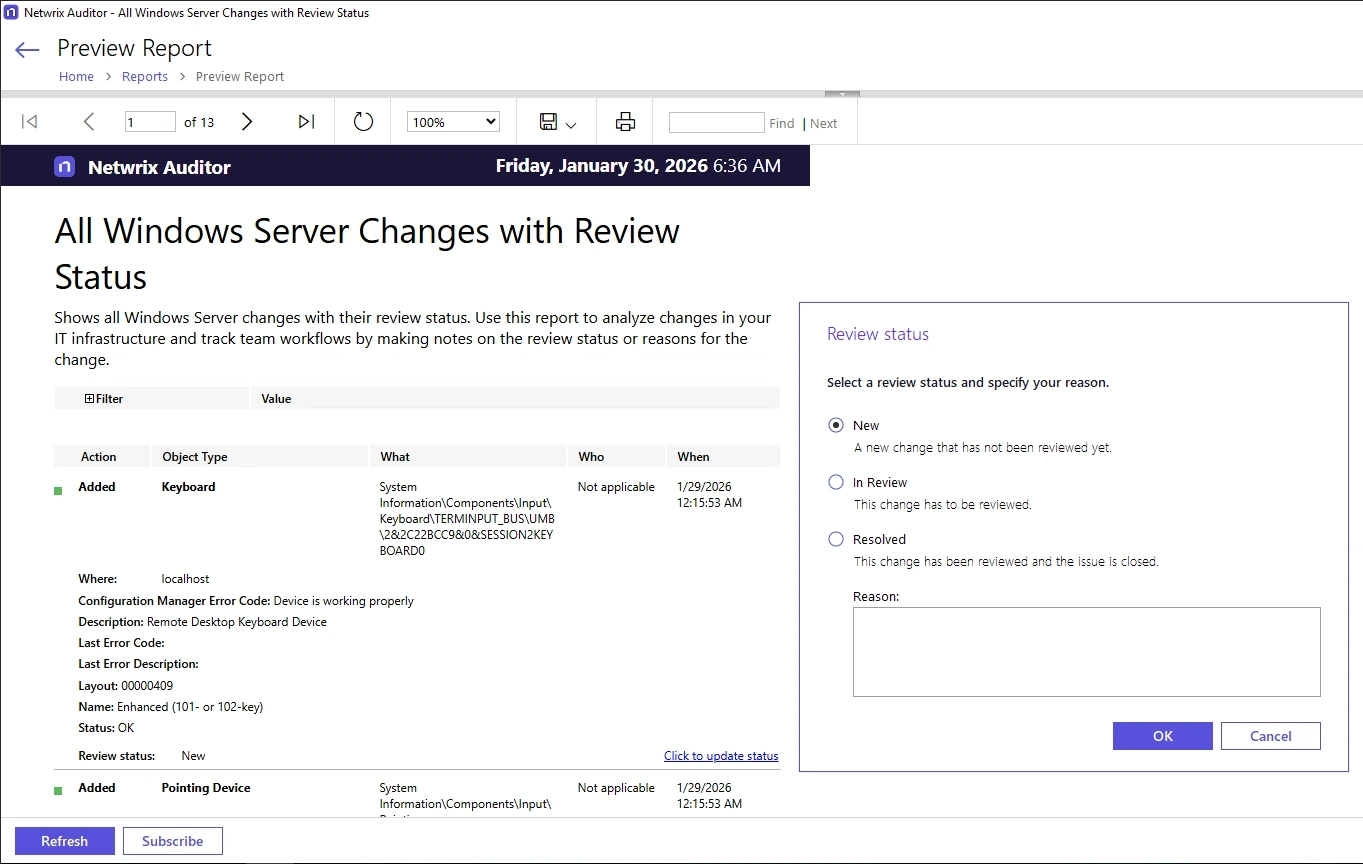Image resolution: width=1363 pixels, height=864 pixels.
Task: Choose the Resolved status radio button
Action: click(x=836, y=539)
